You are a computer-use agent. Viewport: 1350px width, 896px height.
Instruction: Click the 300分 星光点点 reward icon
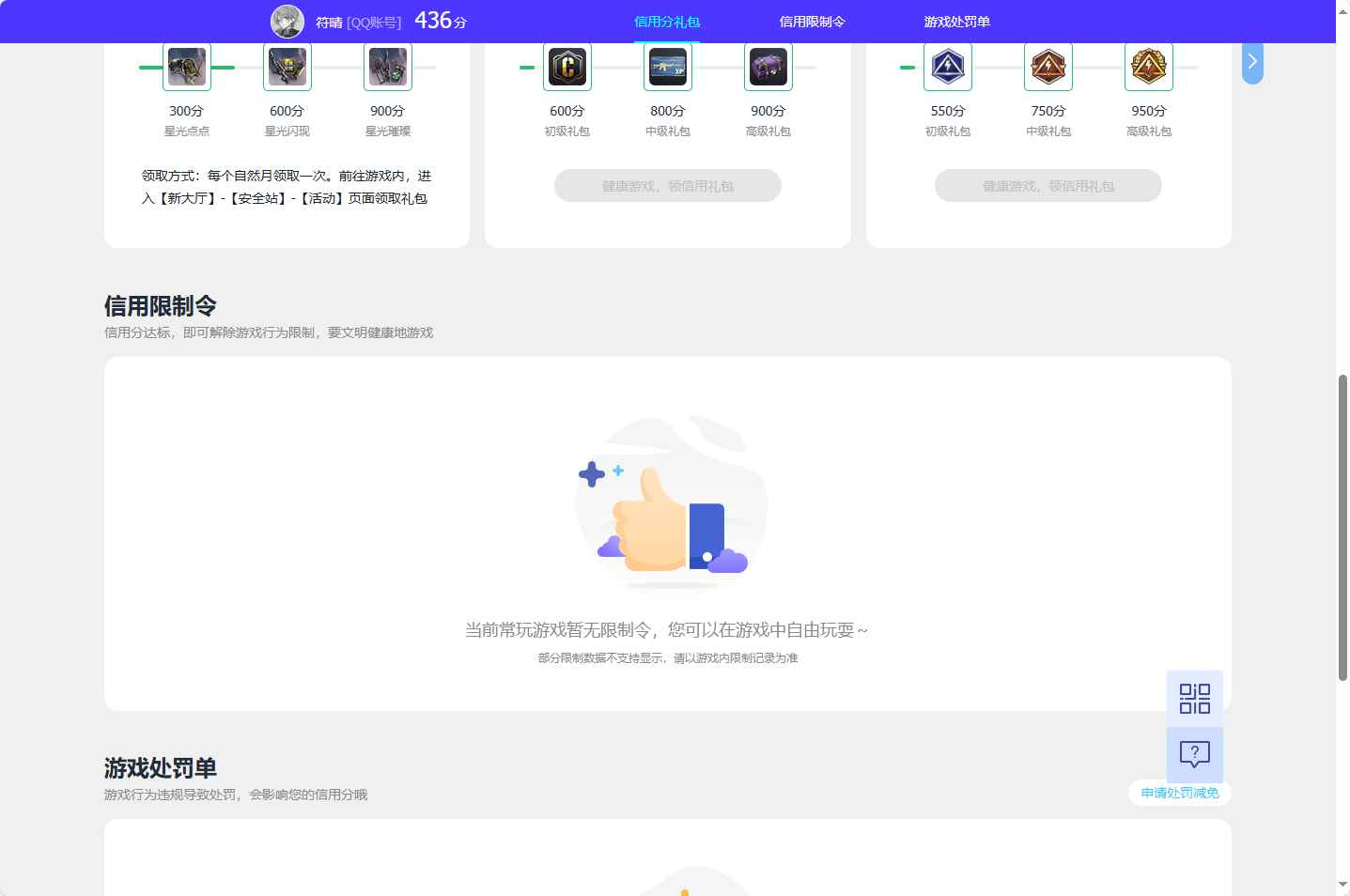coord(186,67)
